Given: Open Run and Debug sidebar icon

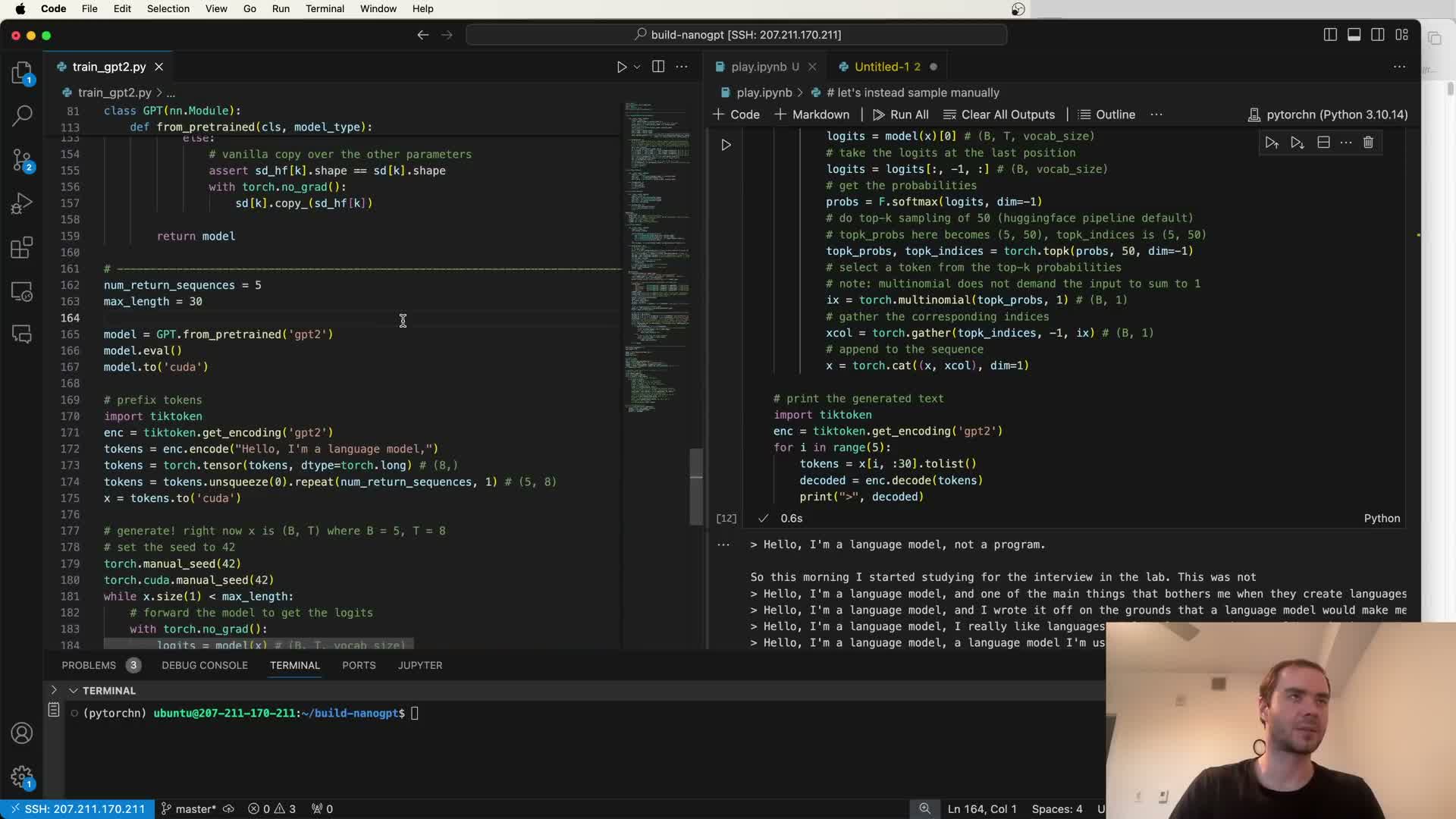Looking at the screenshot, I should [22, 203].
